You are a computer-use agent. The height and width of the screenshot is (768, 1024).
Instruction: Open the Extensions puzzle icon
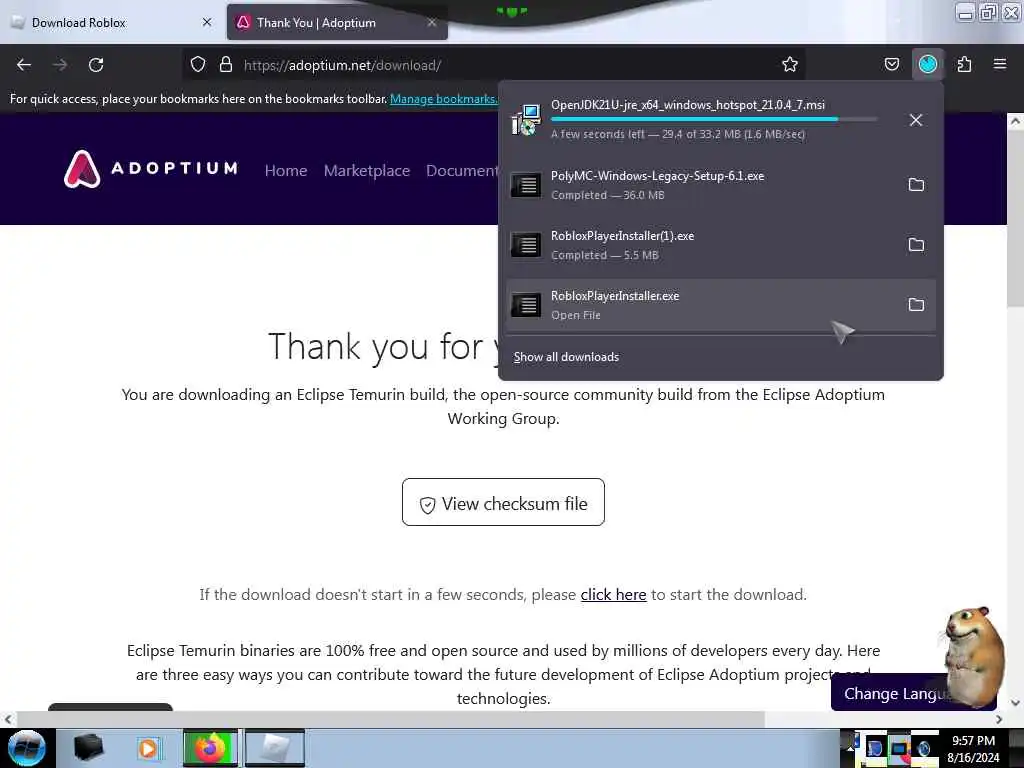[964, 65]
